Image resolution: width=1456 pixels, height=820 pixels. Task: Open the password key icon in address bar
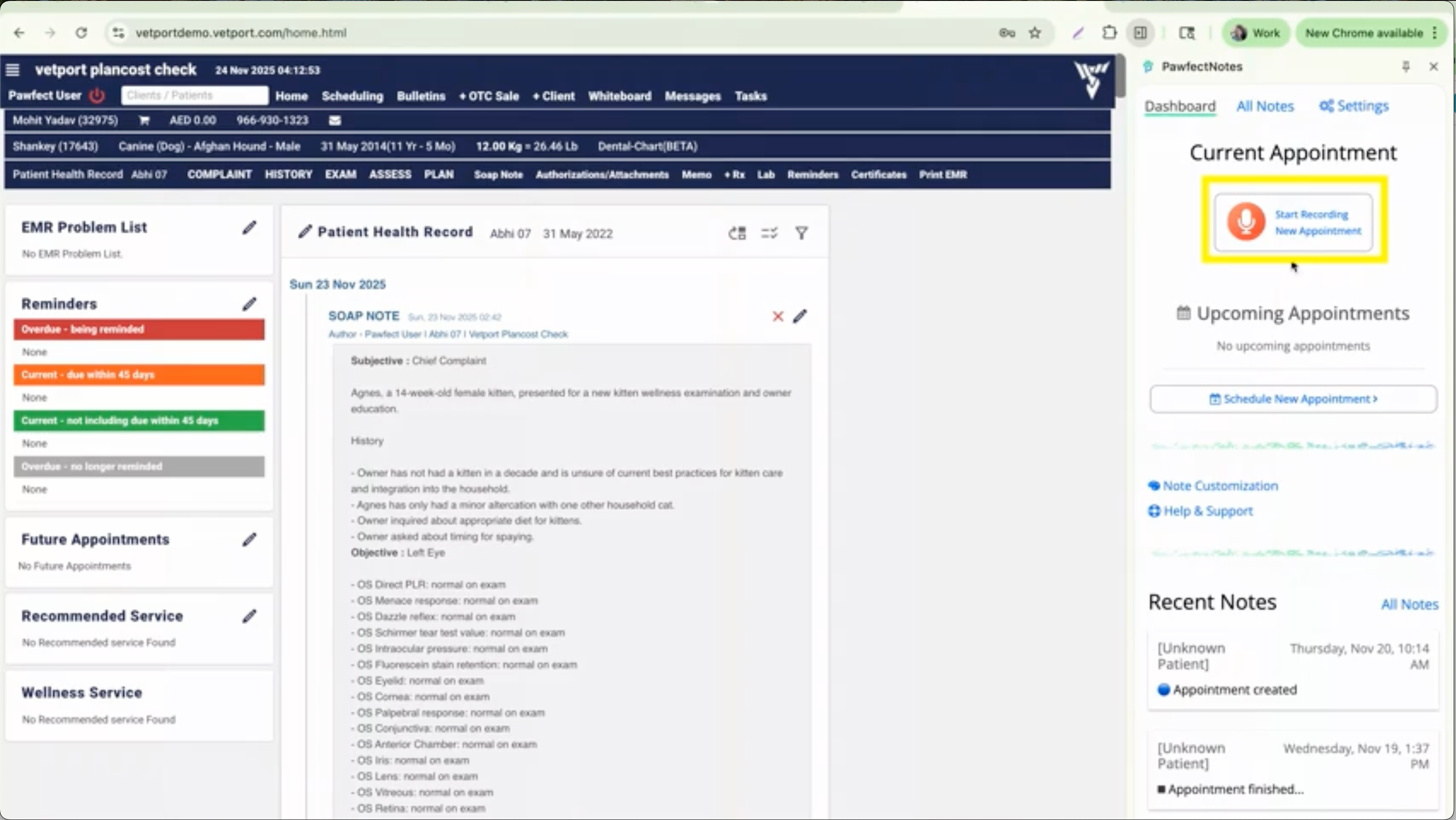pyautogui.click(x=1006, y=33)
